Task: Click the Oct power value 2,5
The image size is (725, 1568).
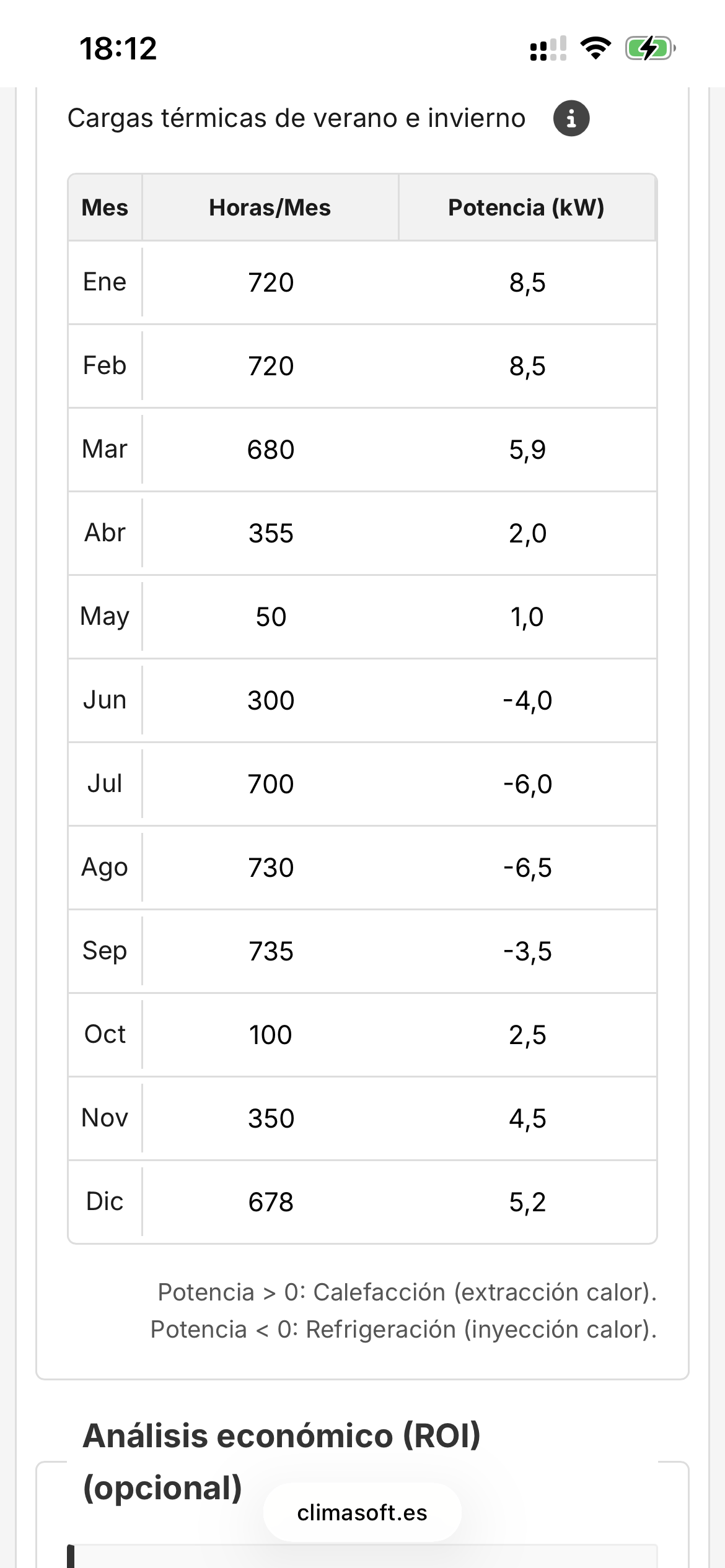Action: pyautogui.click(x=527, y=1035)
